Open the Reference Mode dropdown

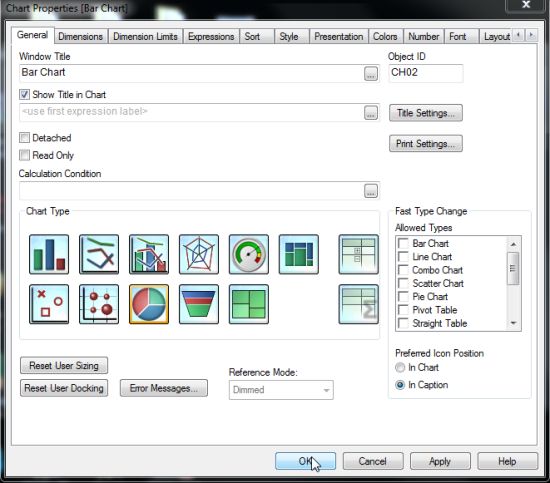[x=281, y=390]
